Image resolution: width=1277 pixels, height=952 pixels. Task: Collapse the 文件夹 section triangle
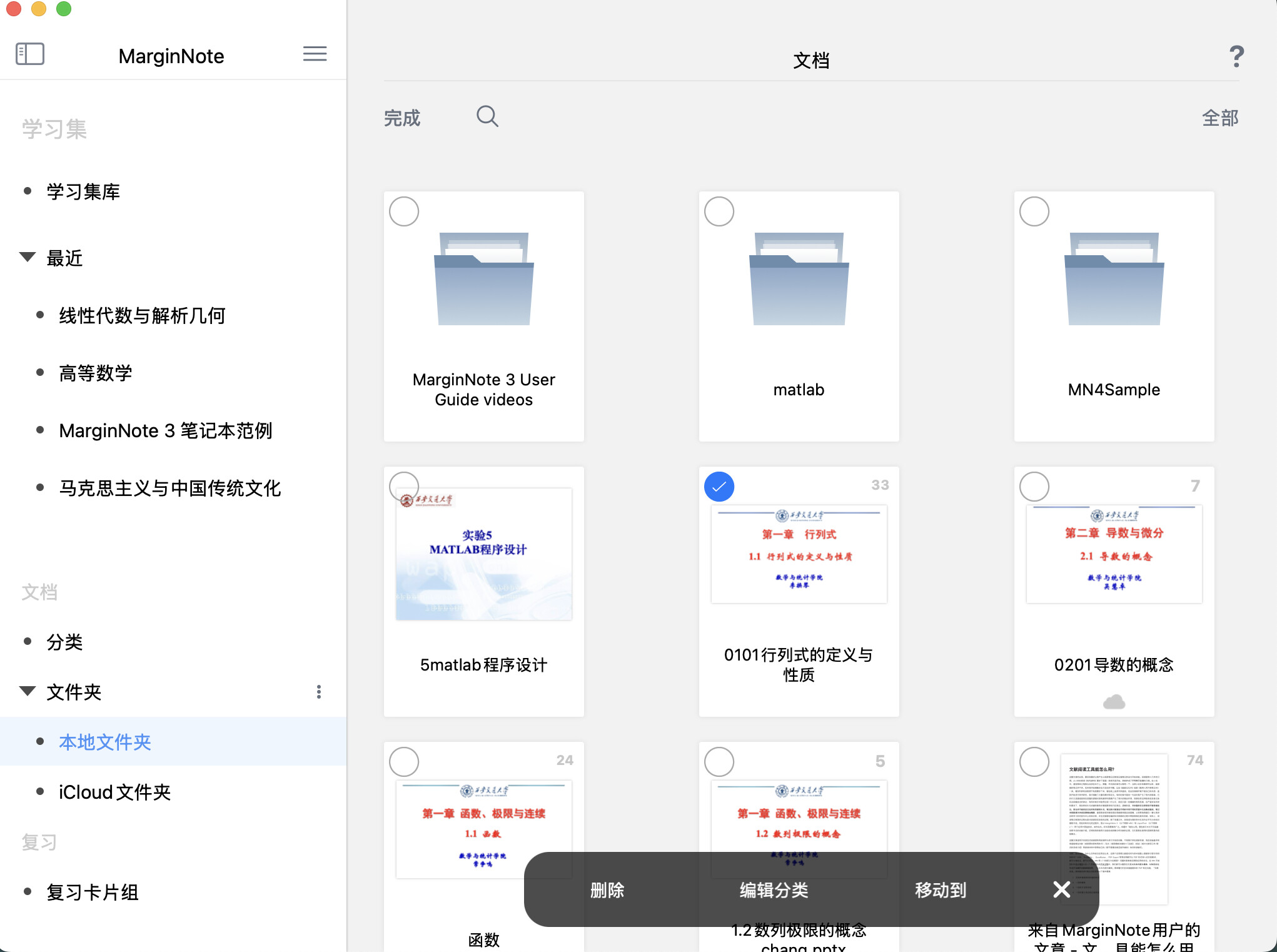pyautogui.click(x=27, y=691)
